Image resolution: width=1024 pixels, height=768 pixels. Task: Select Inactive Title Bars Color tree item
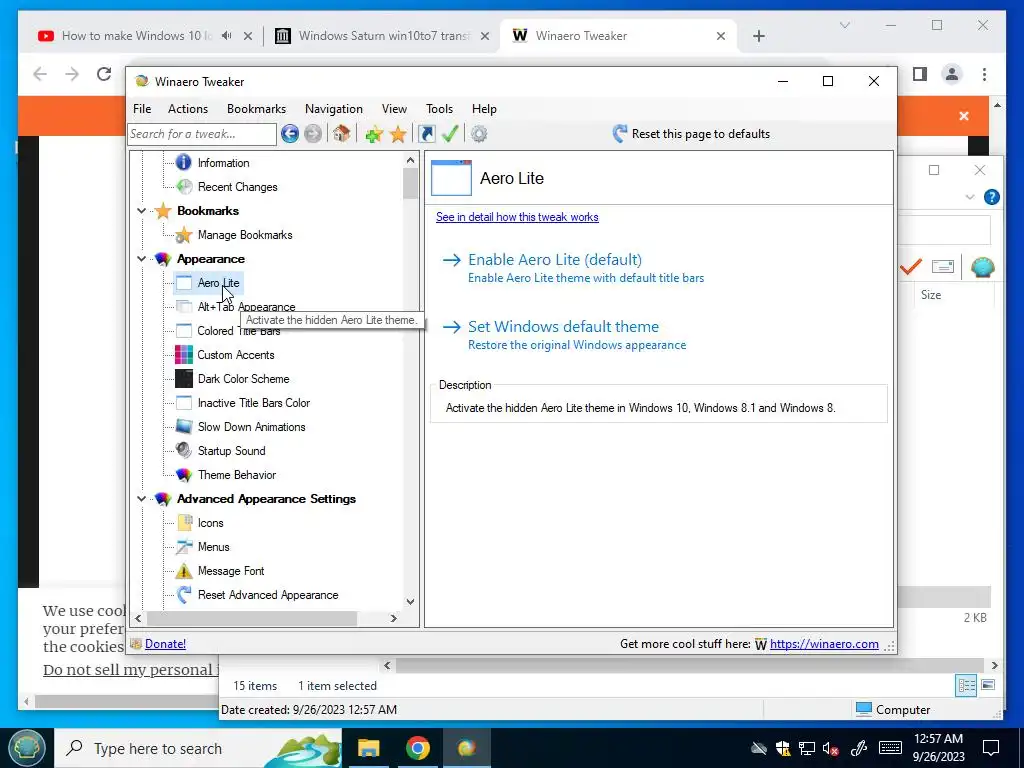(x=253, y=403)
